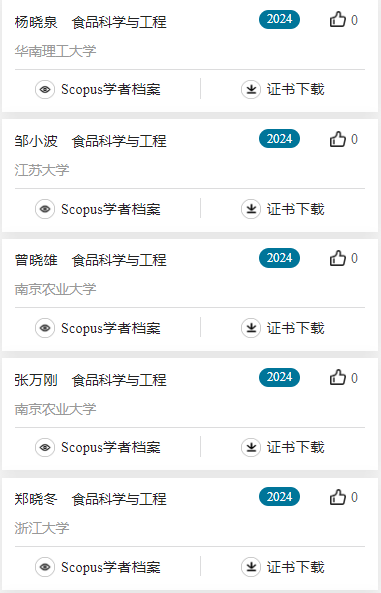Like 杨晓泉 with thumbs-up icon

337,19
